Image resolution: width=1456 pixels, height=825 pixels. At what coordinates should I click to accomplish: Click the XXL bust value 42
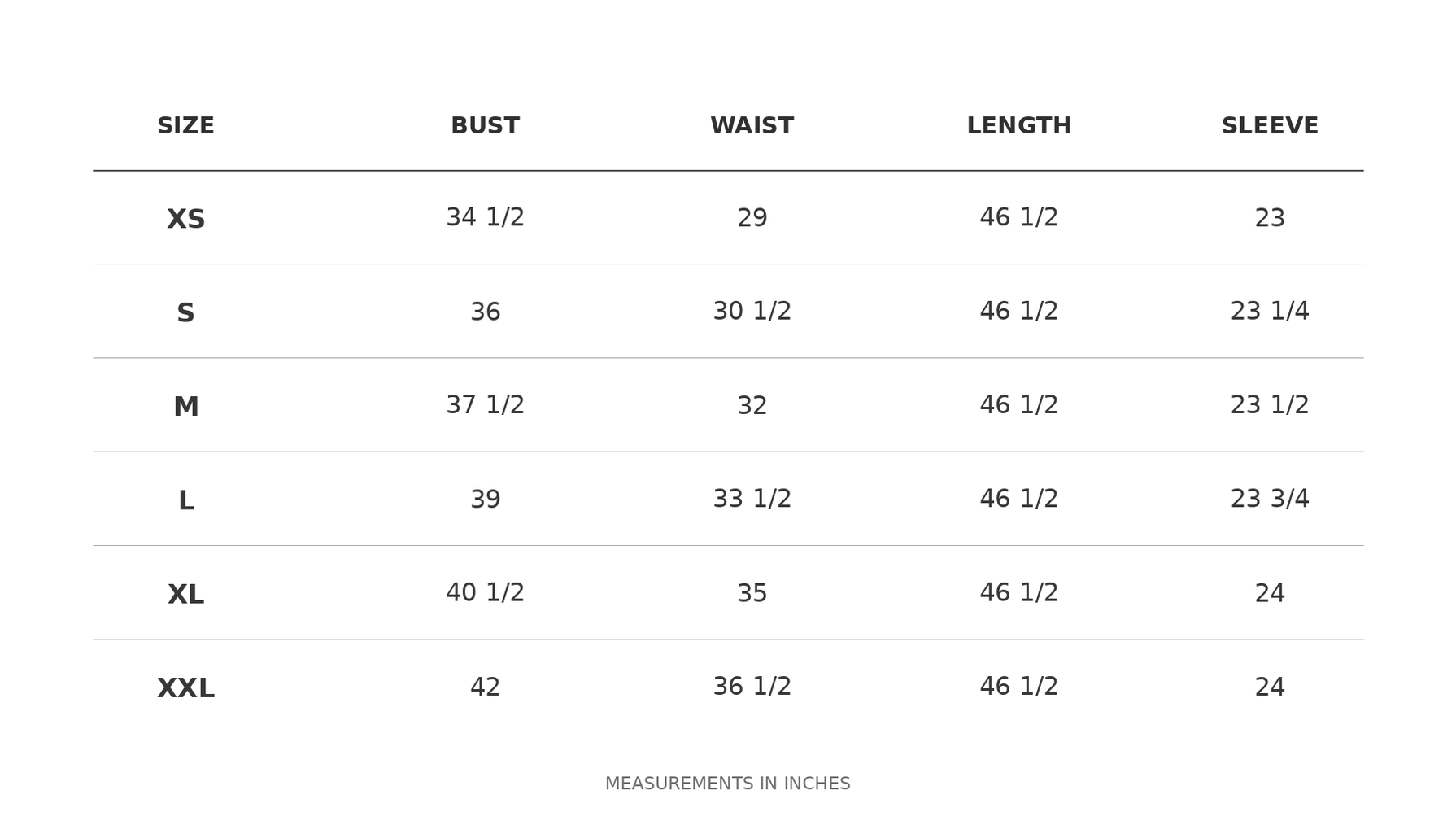click(x=485, y=687)
